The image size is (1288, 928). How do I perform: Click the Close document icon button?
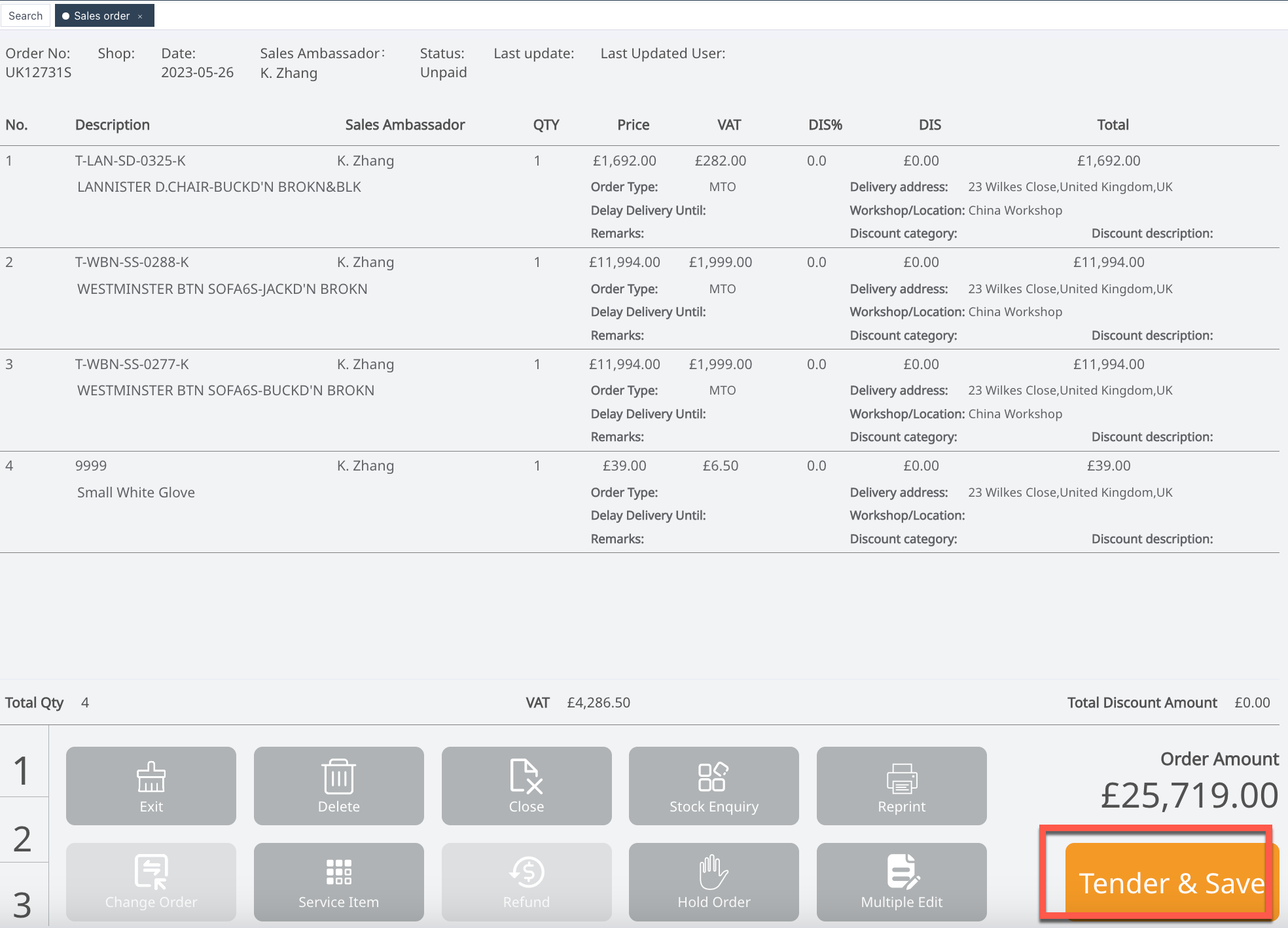pyautogui.click(x=526, y=785)
